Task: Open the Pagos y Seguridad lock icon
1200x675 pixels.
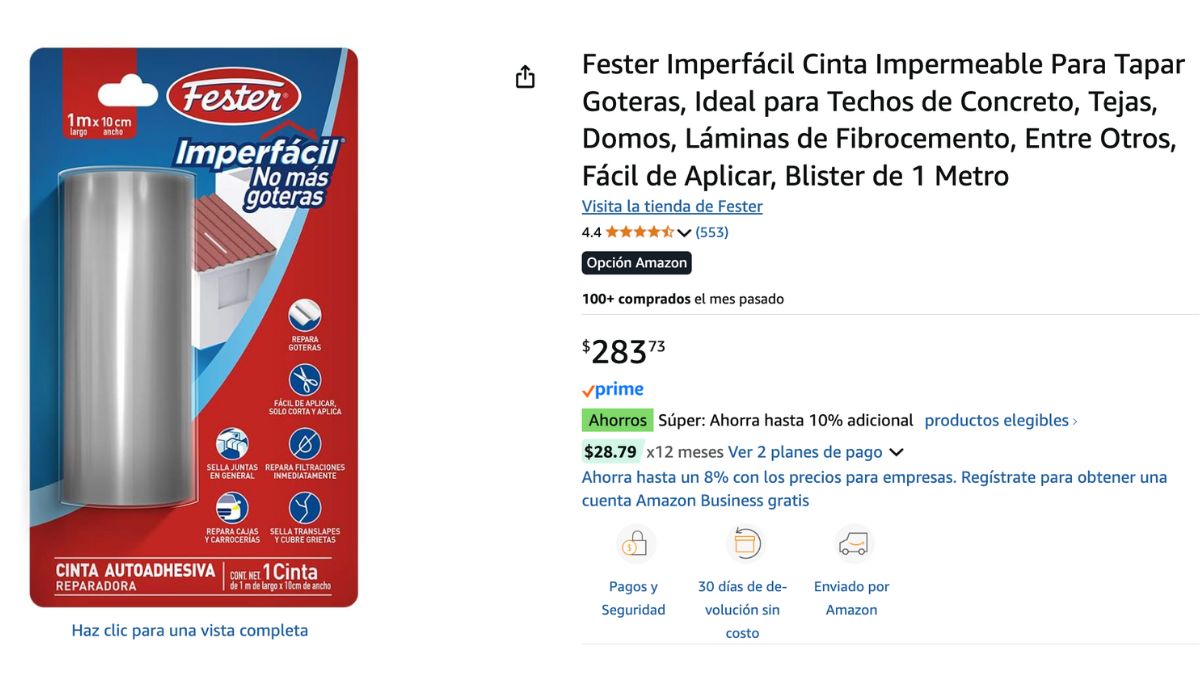Action: tap(634, 544)
